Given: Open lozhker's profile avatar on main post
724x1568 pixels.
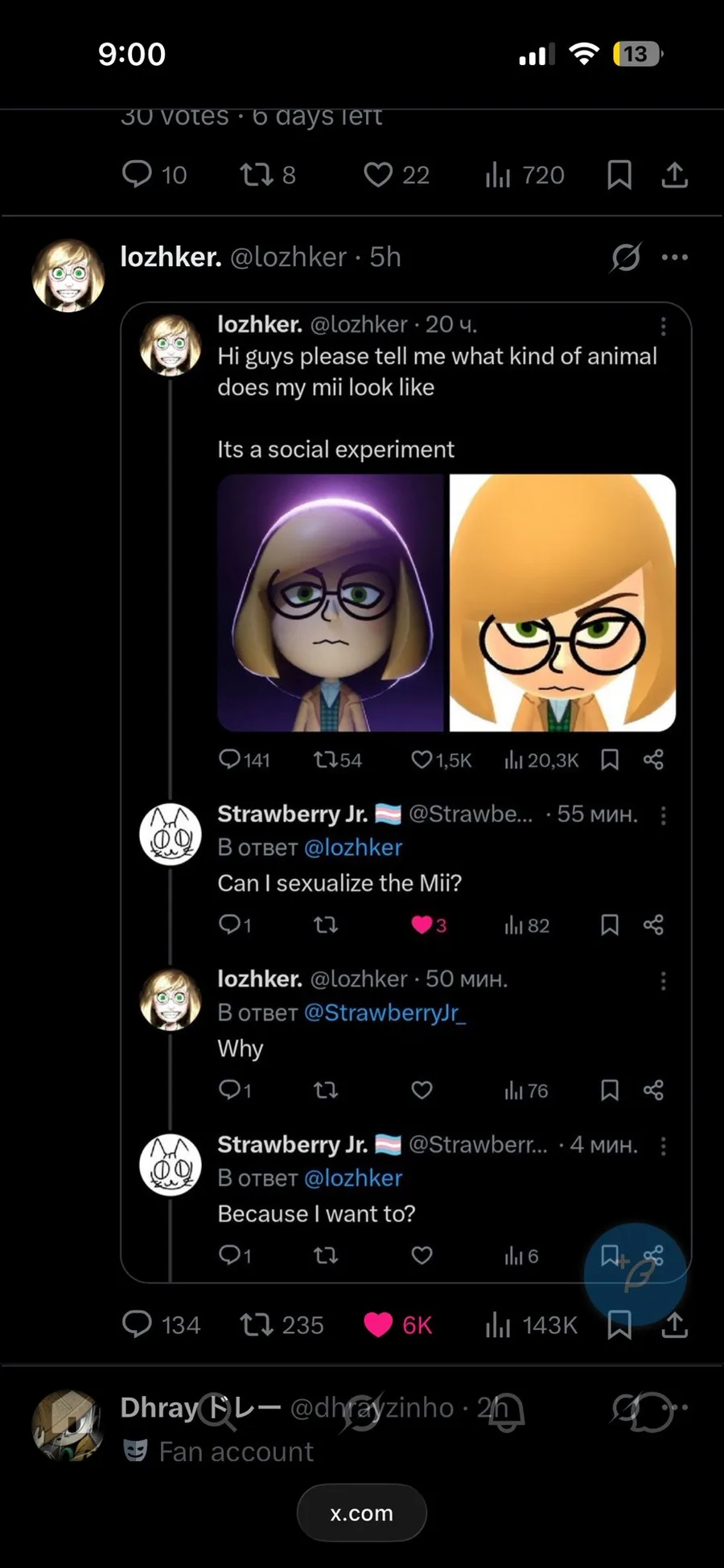Looking at the screenshot, I should 68,275.
